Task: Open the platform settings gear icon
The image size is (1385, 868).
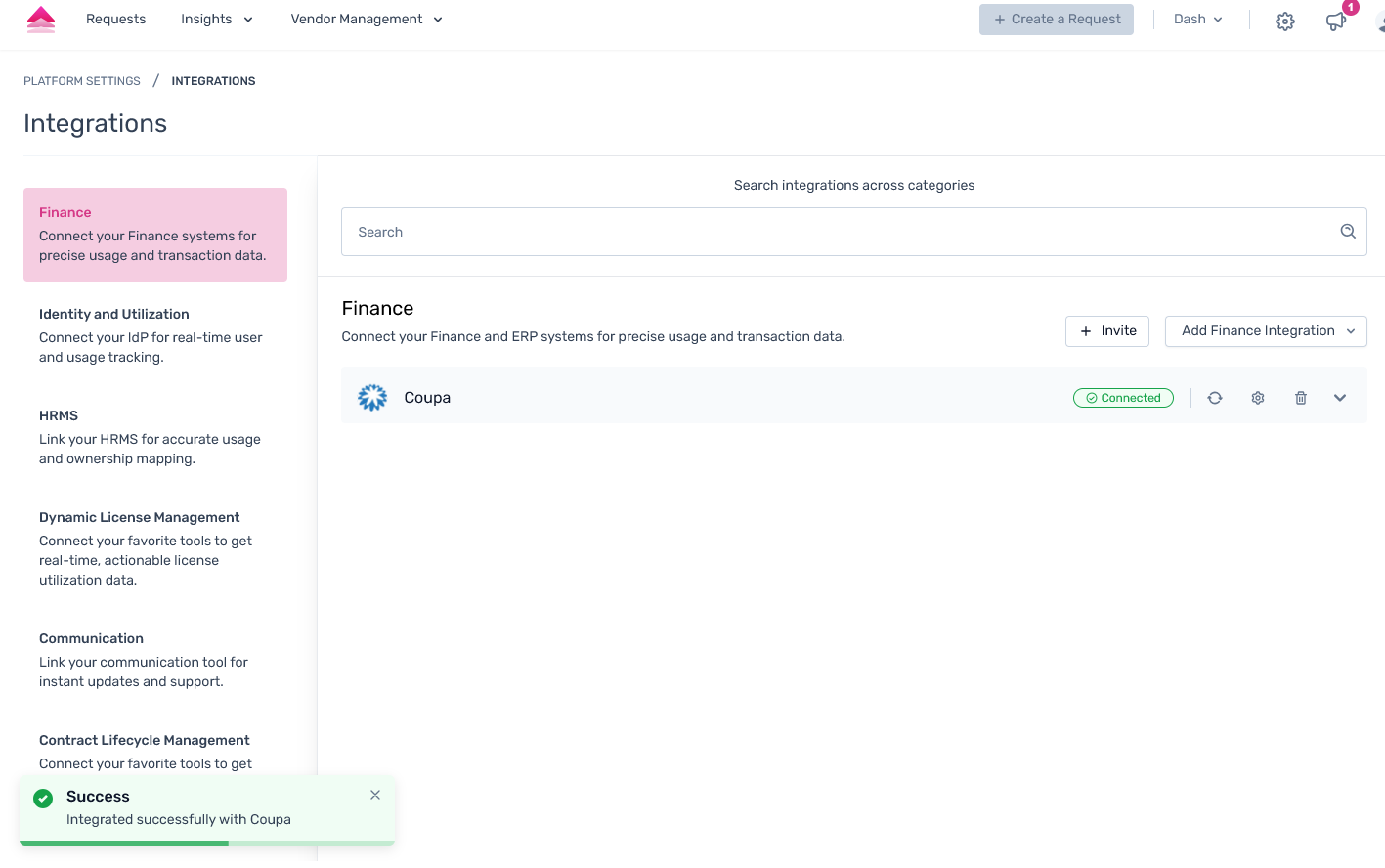Action: point(1285,21)
